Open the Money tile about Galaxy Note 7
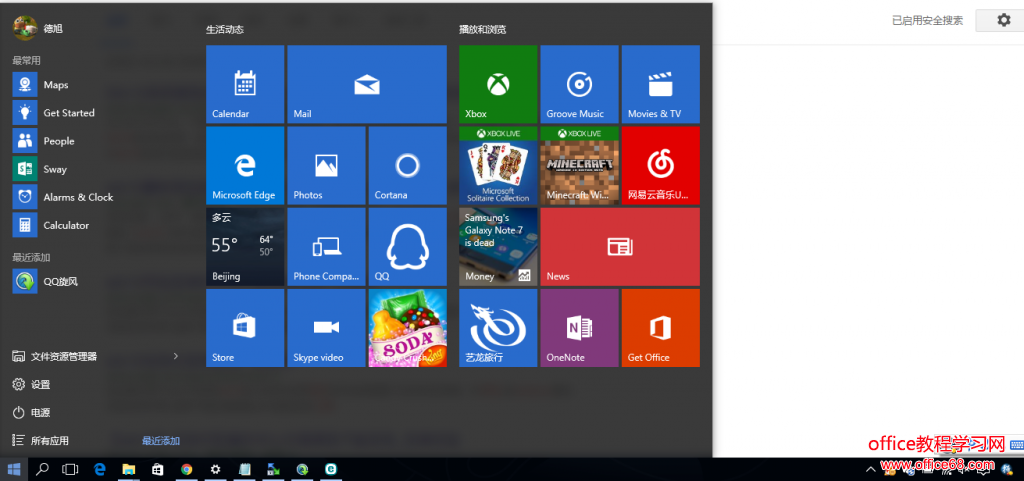 click(x=498, y=247)
